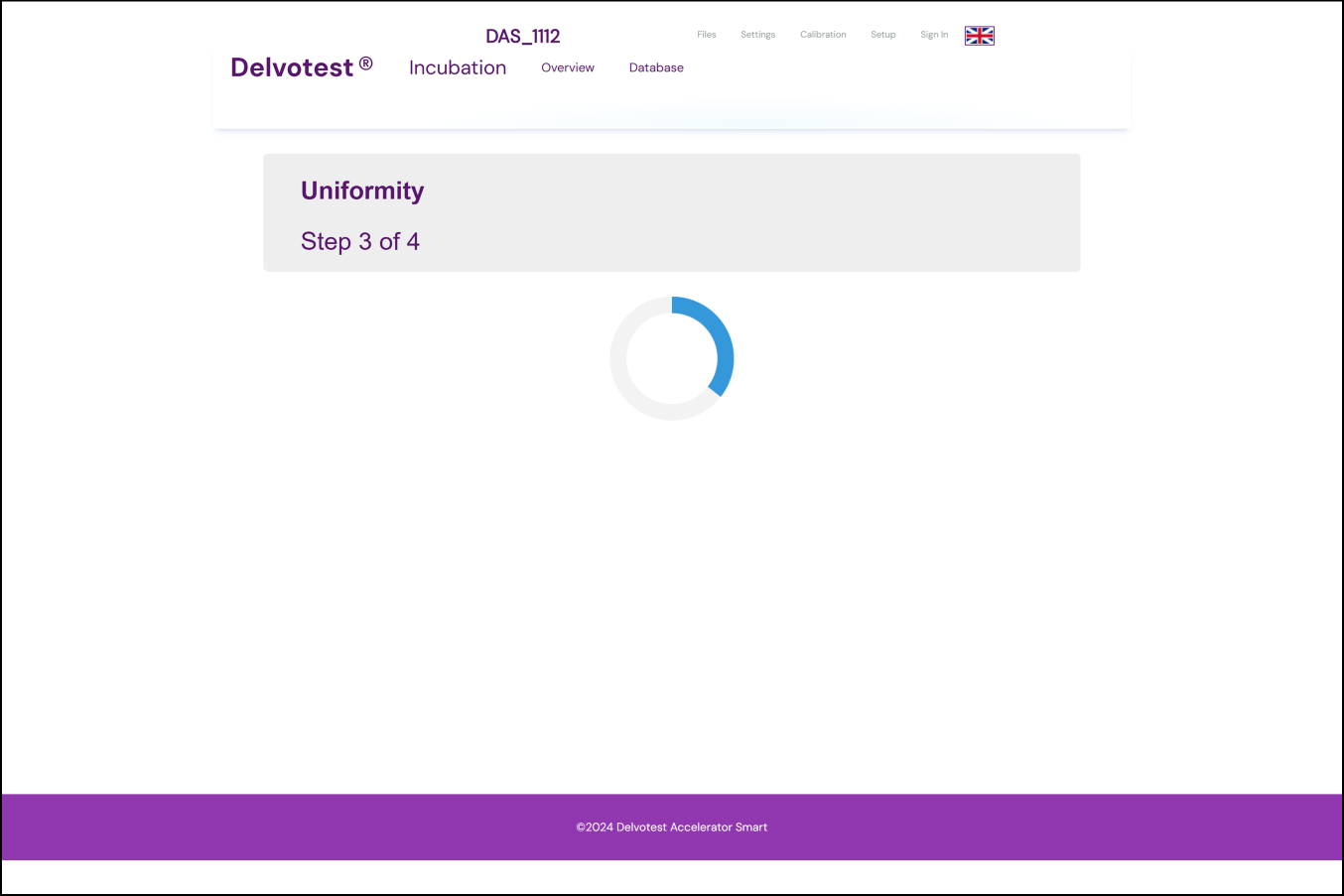Image resolution: width=1344 pixels, height=896 pixels.
Task: Open the Database tab
Action: click(656, 67)
